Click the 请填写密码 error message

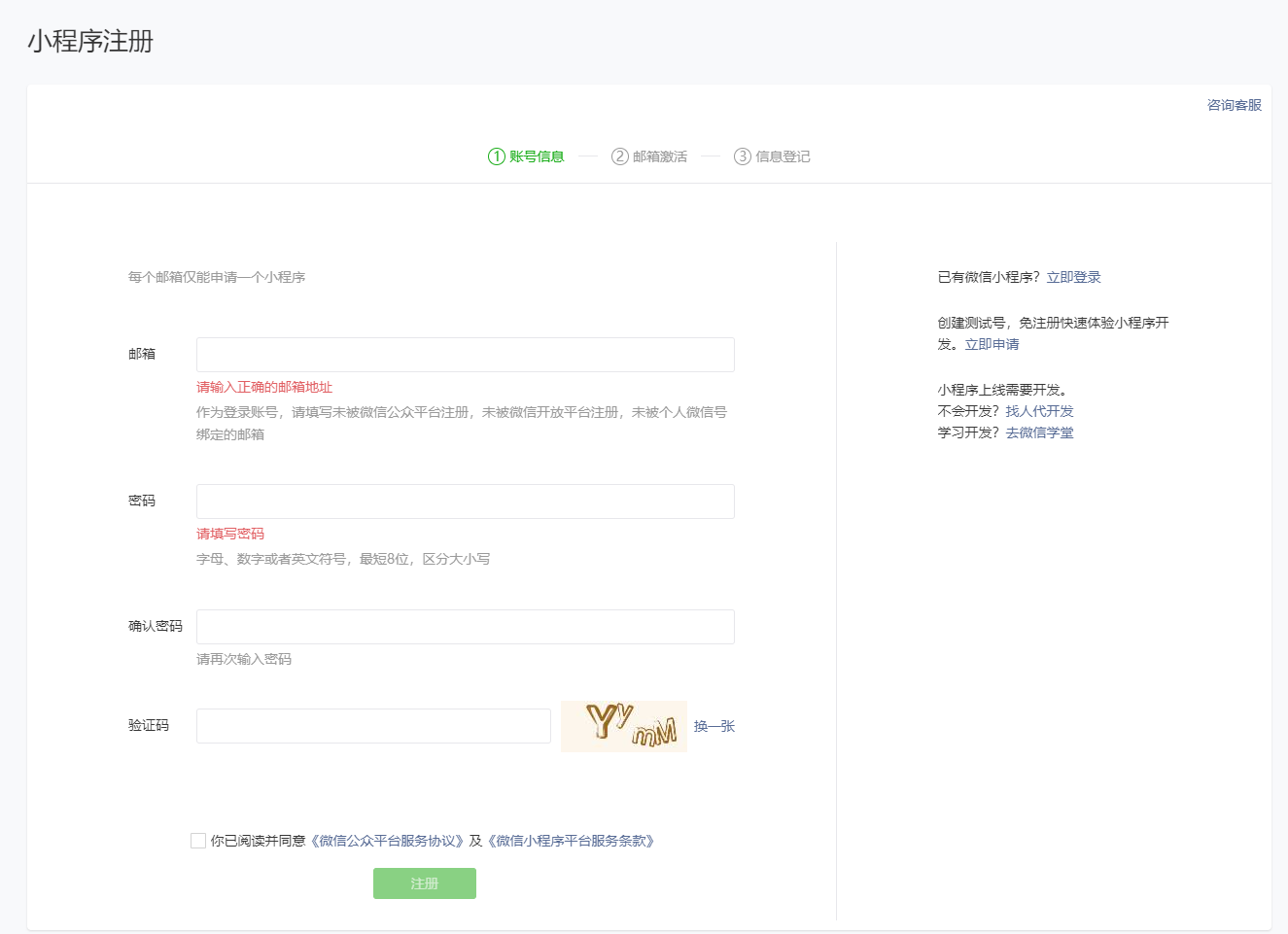(230, 534)
